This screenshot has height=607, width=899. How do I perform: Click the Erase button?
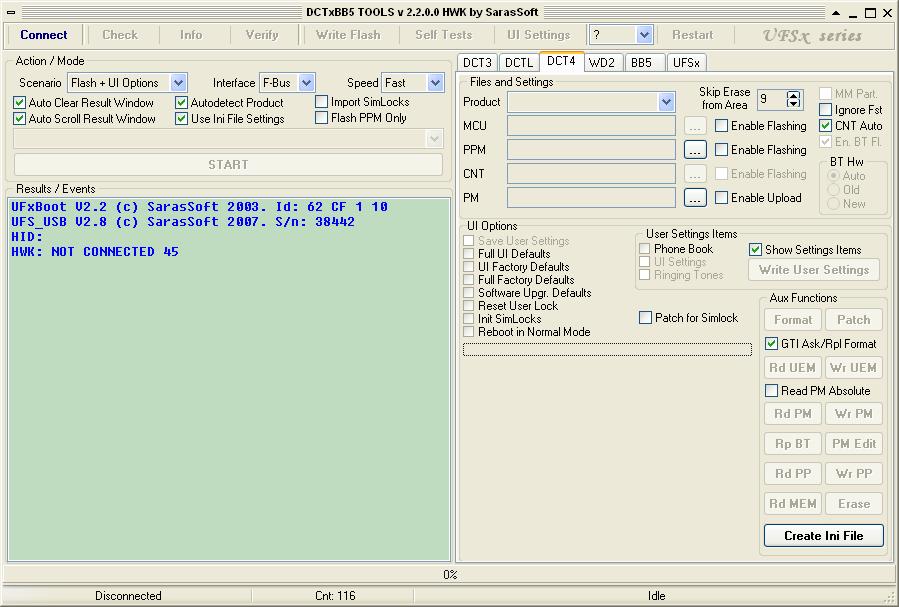coord(854,504)
